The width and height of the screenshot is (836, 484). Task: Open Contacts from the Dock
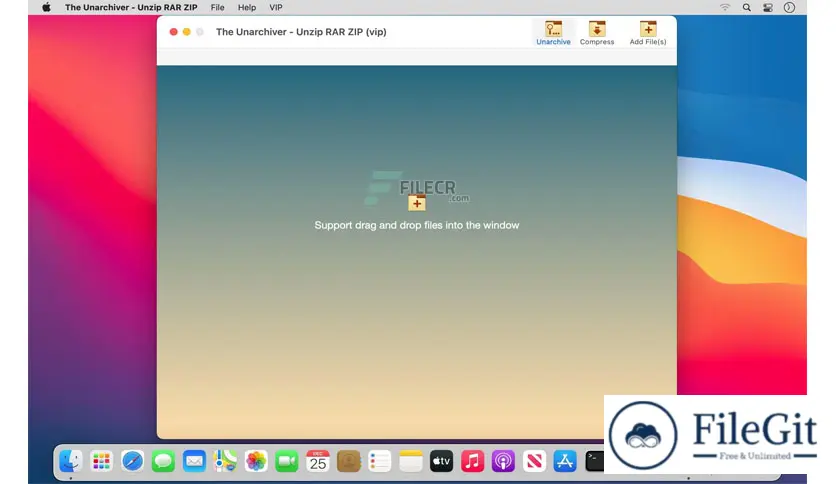349,461
